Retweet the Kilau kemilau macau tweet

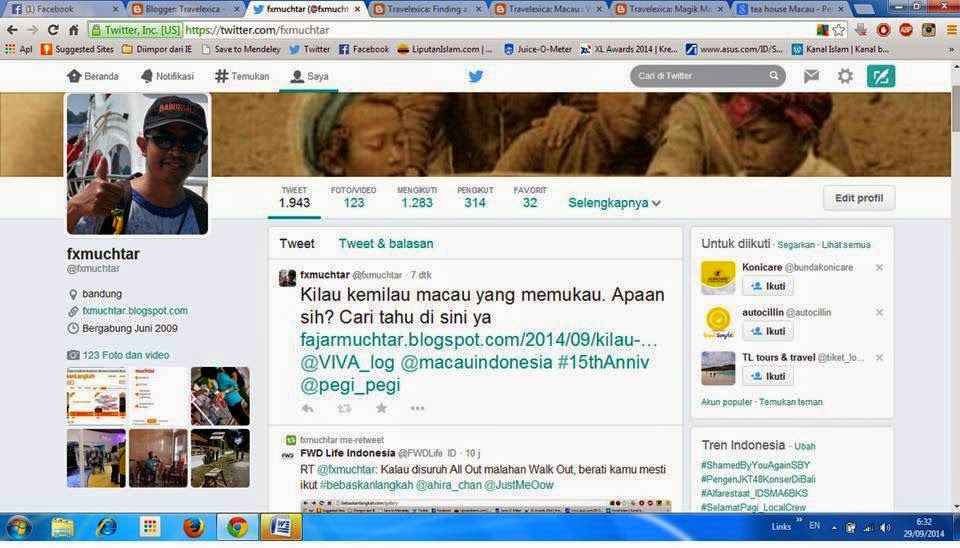pos(344,408)
